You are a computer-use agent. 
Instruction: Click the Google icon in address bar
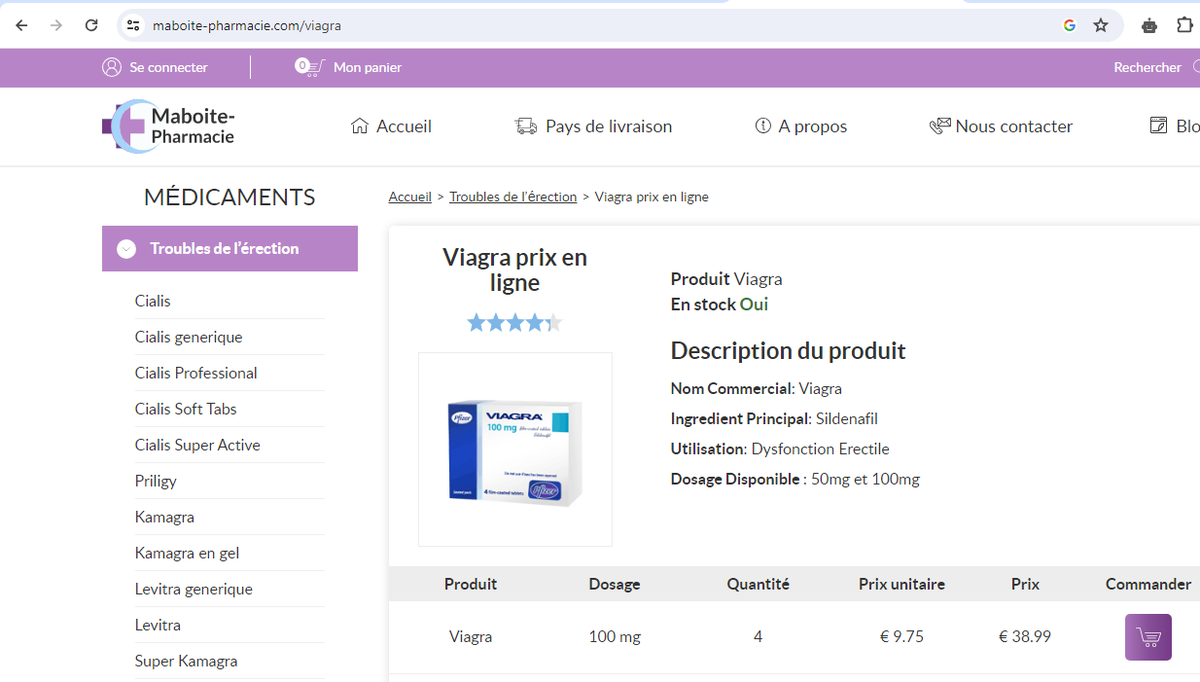point(1069,25)
